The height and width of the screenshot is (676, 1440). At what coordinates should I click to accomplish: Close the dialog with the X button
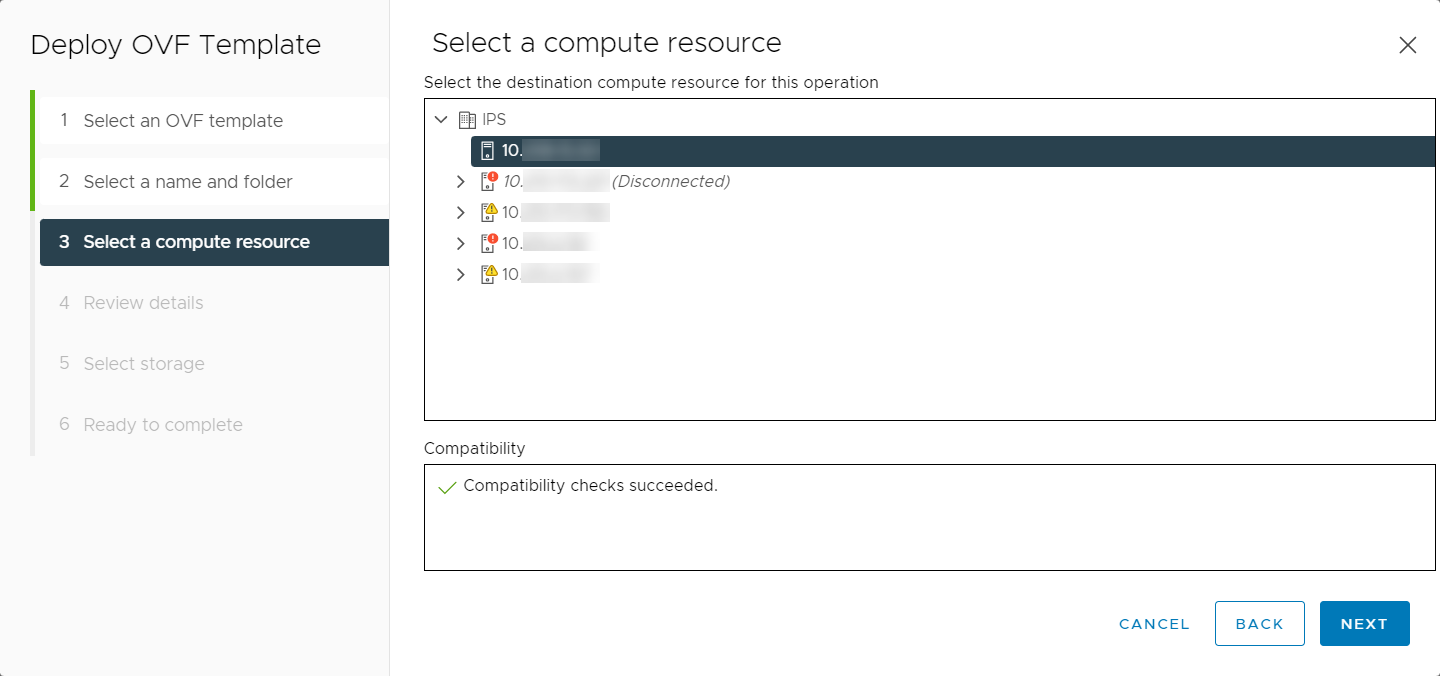1408,45
